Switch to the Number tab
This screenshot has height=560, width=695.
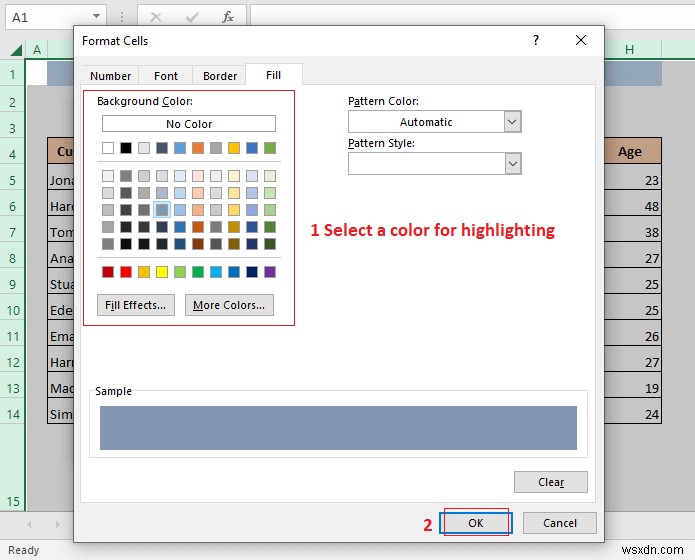click(x=110, y=76)
